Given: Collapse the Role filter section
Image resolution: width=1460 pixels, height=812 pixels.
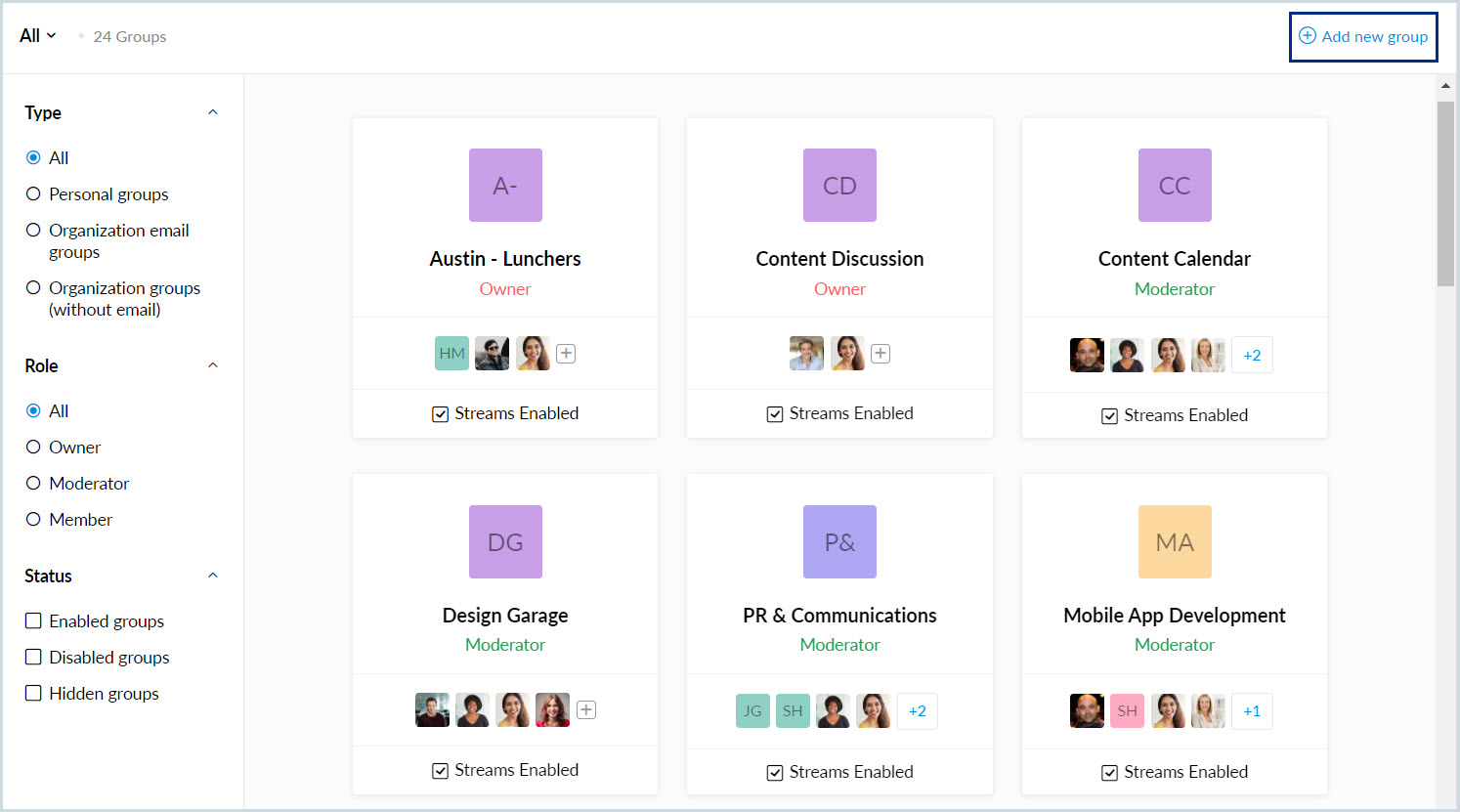Looking at the screenshot, I should tap(213, 365).
